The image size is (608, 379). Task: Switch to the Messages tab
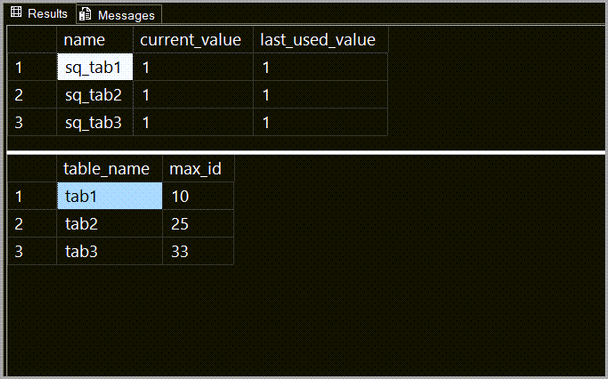tap(119, 15)
